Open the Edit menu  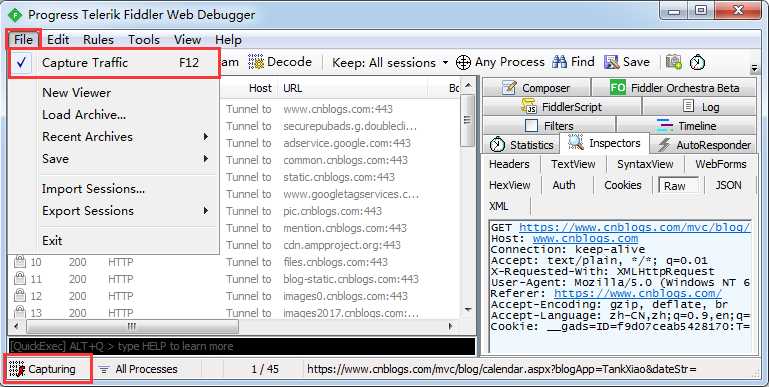point(58,40)
